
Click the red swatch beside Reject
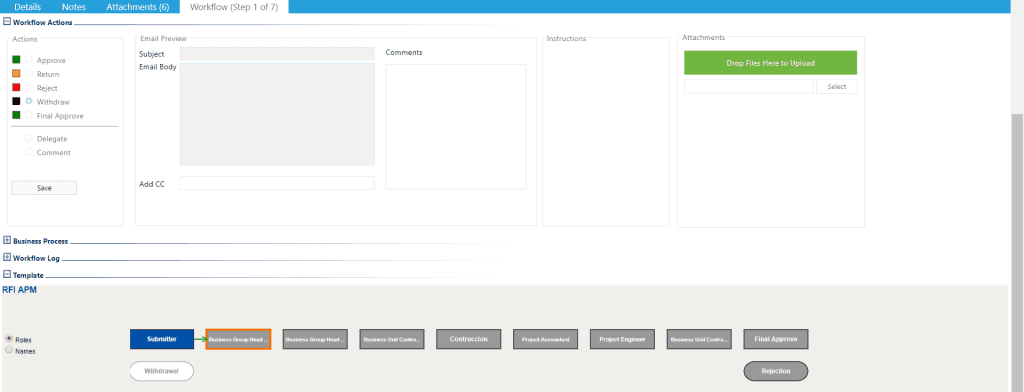pyautogui.click(x=16, y=88)
